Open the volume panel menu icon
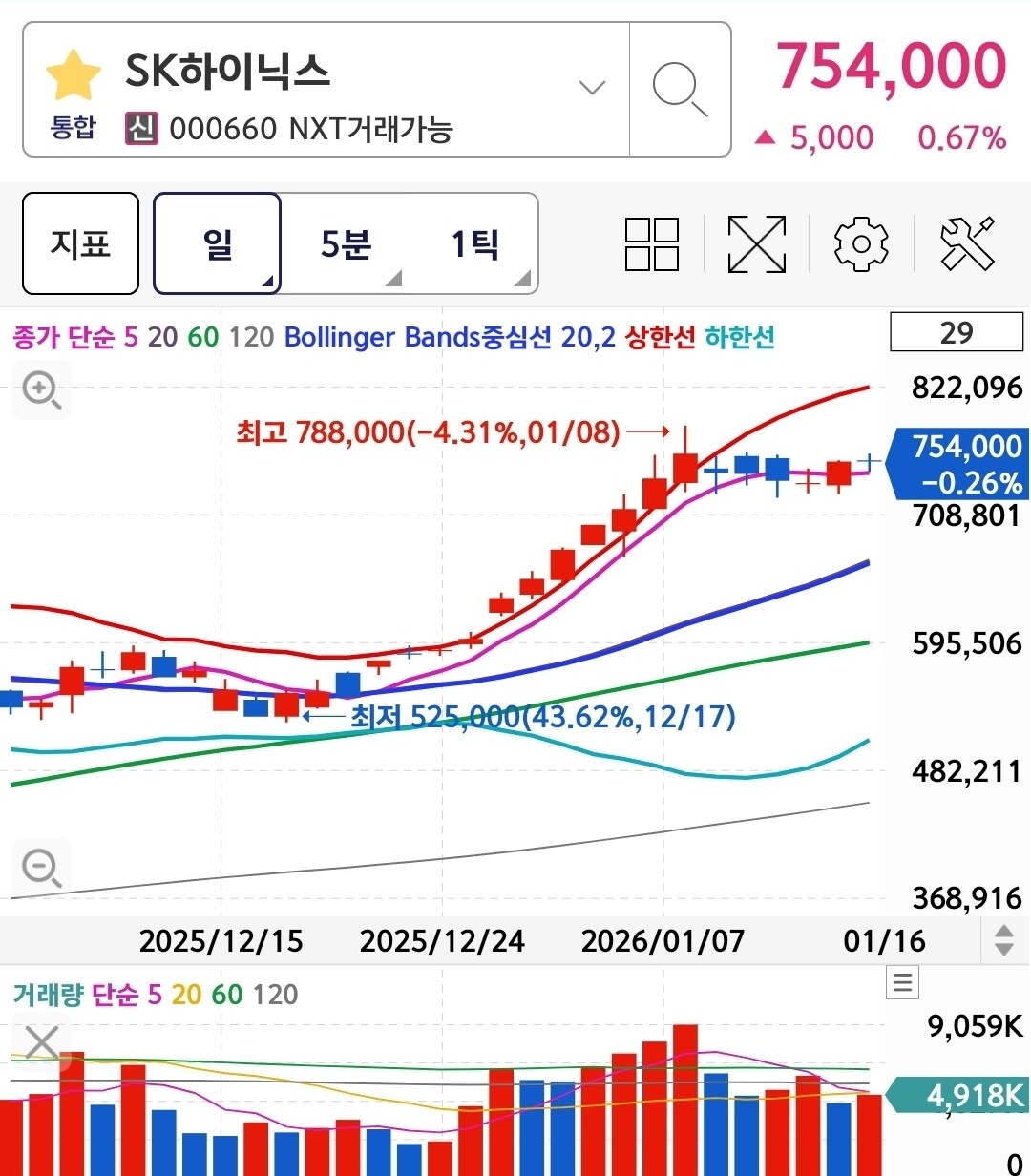 (x=903, y=982)
